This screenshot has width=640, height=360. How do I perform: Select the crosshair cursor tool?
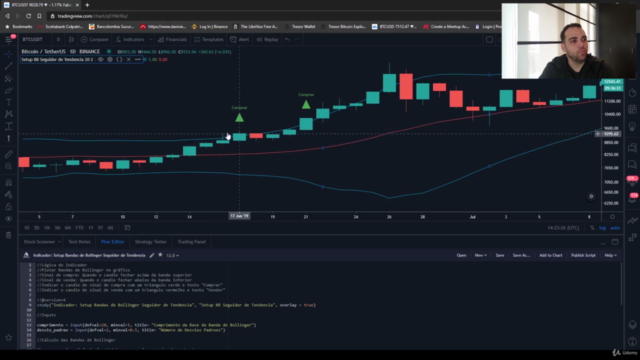point(9,54)
